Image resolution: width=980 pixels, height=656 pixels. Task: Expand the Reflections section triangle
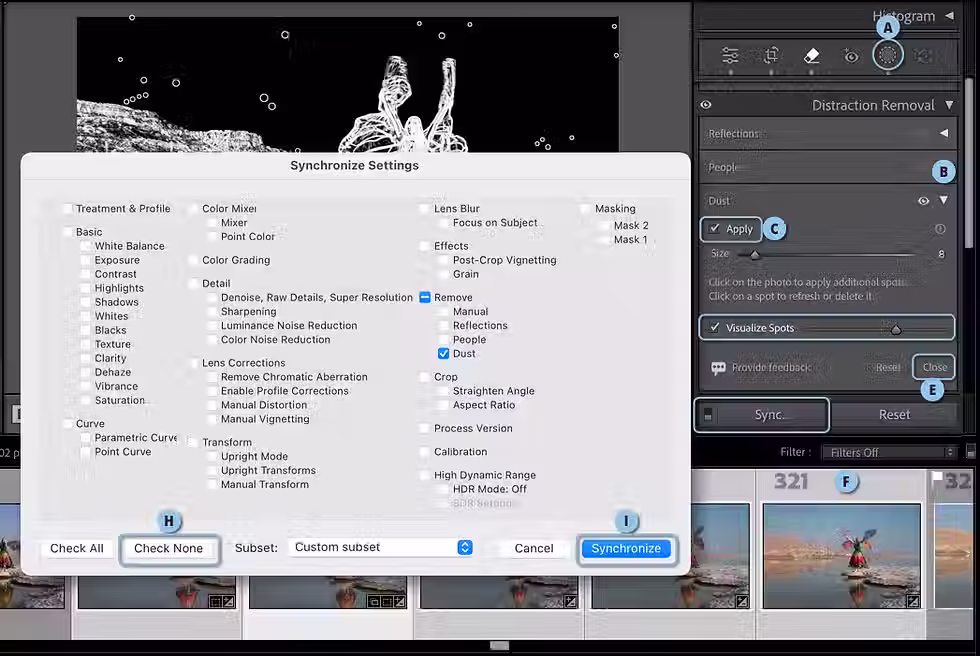tap(944, 133)
